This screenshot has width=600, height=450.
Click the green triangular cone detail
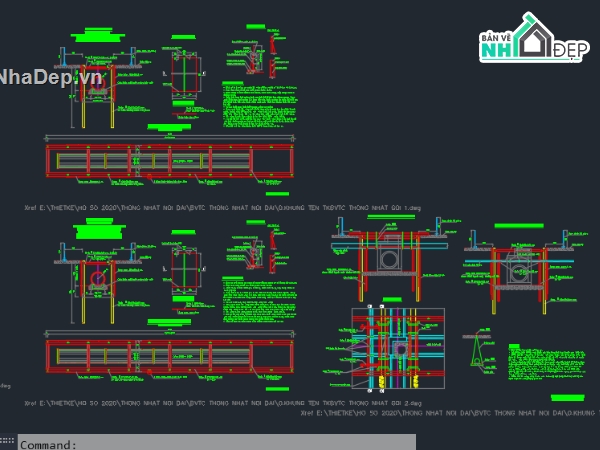(477, 349)
